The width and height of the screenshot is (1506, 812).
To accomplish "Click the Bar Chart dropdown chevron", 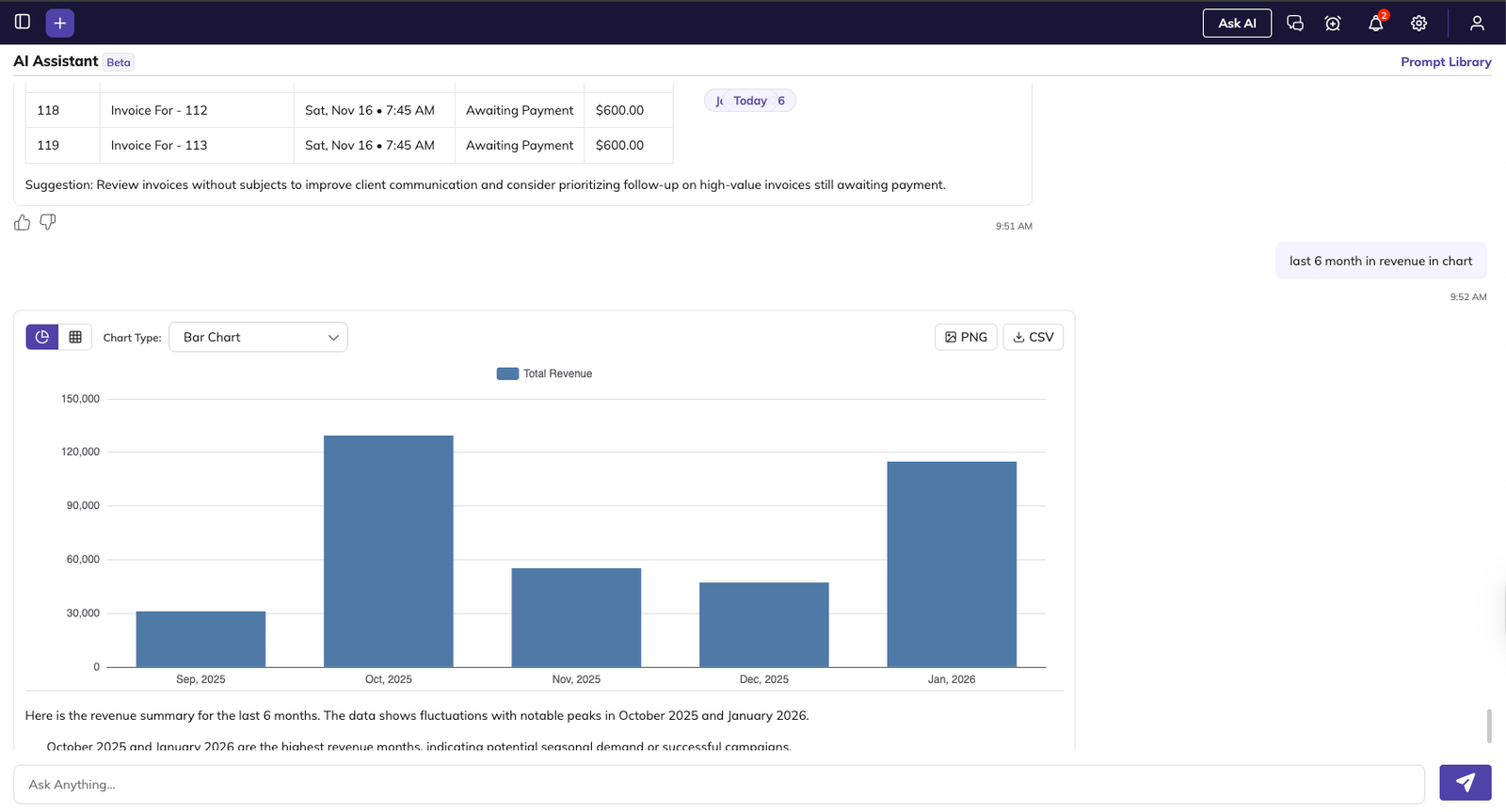I will (333, 338).
